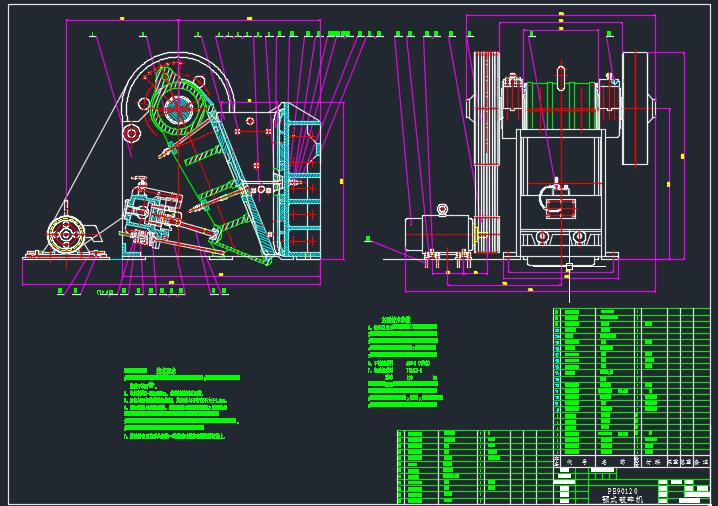
Task: Click the 代号 column header in parts list
Action: 574,462
